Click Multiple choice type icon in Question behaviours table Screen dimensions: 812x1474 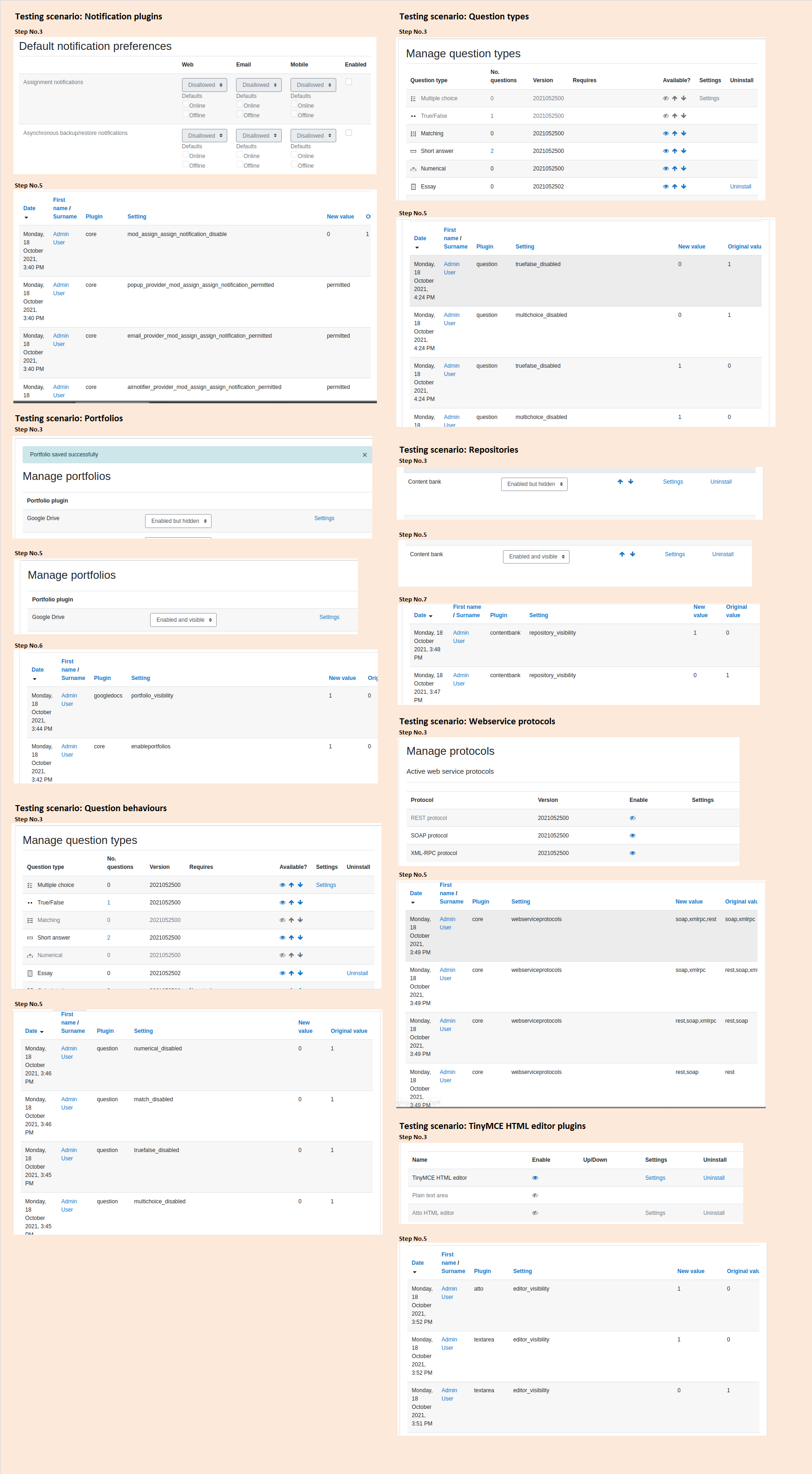coord(30,885)
